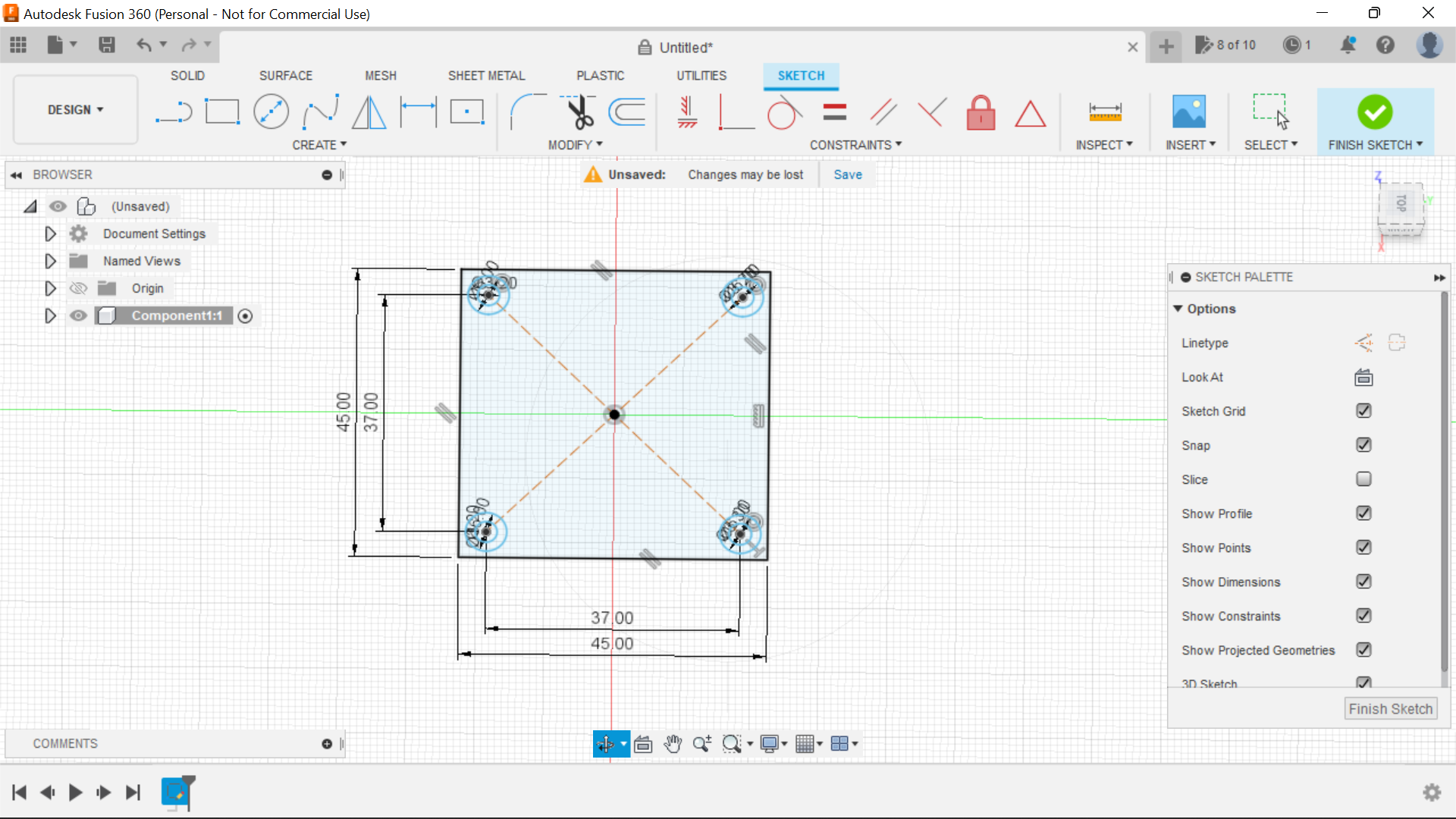
Task: Open the SELECT dropdown menu
Action: (x=1271, y=145)
